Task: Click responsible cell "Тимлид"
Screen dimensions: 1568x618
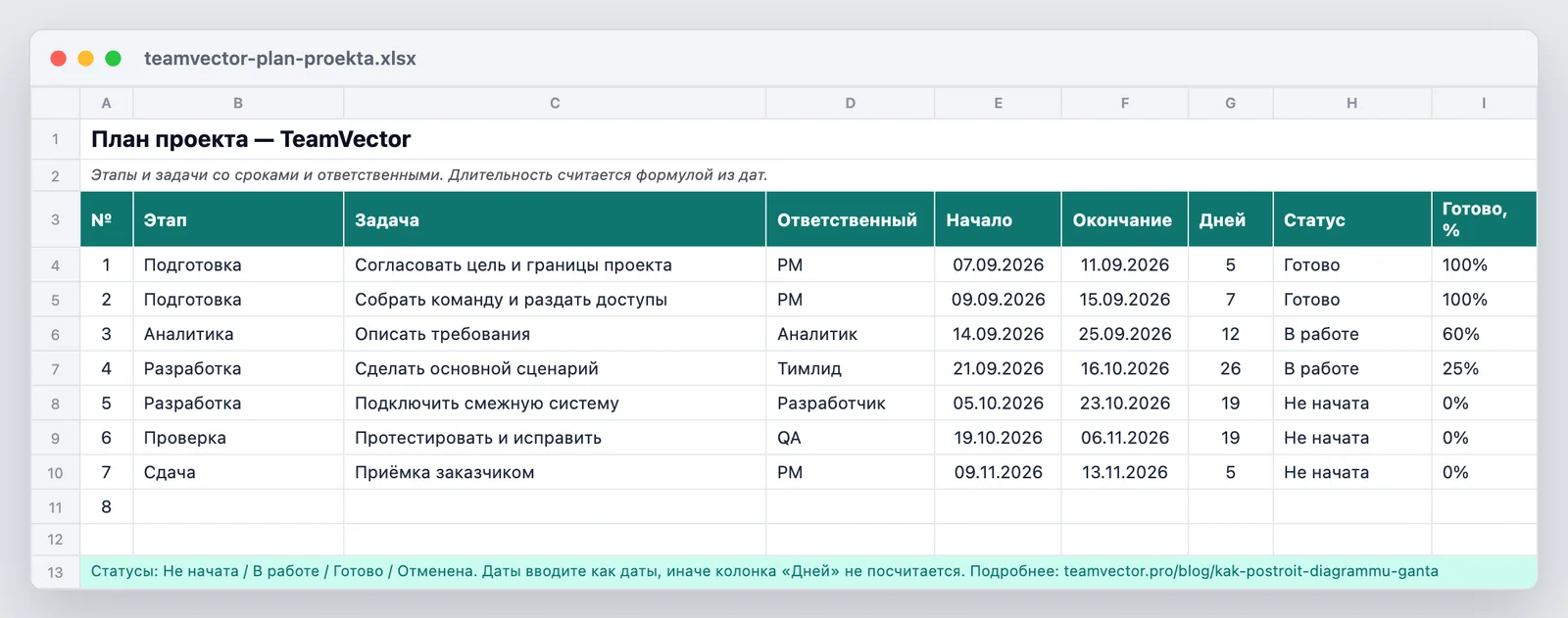Action: 850,368
